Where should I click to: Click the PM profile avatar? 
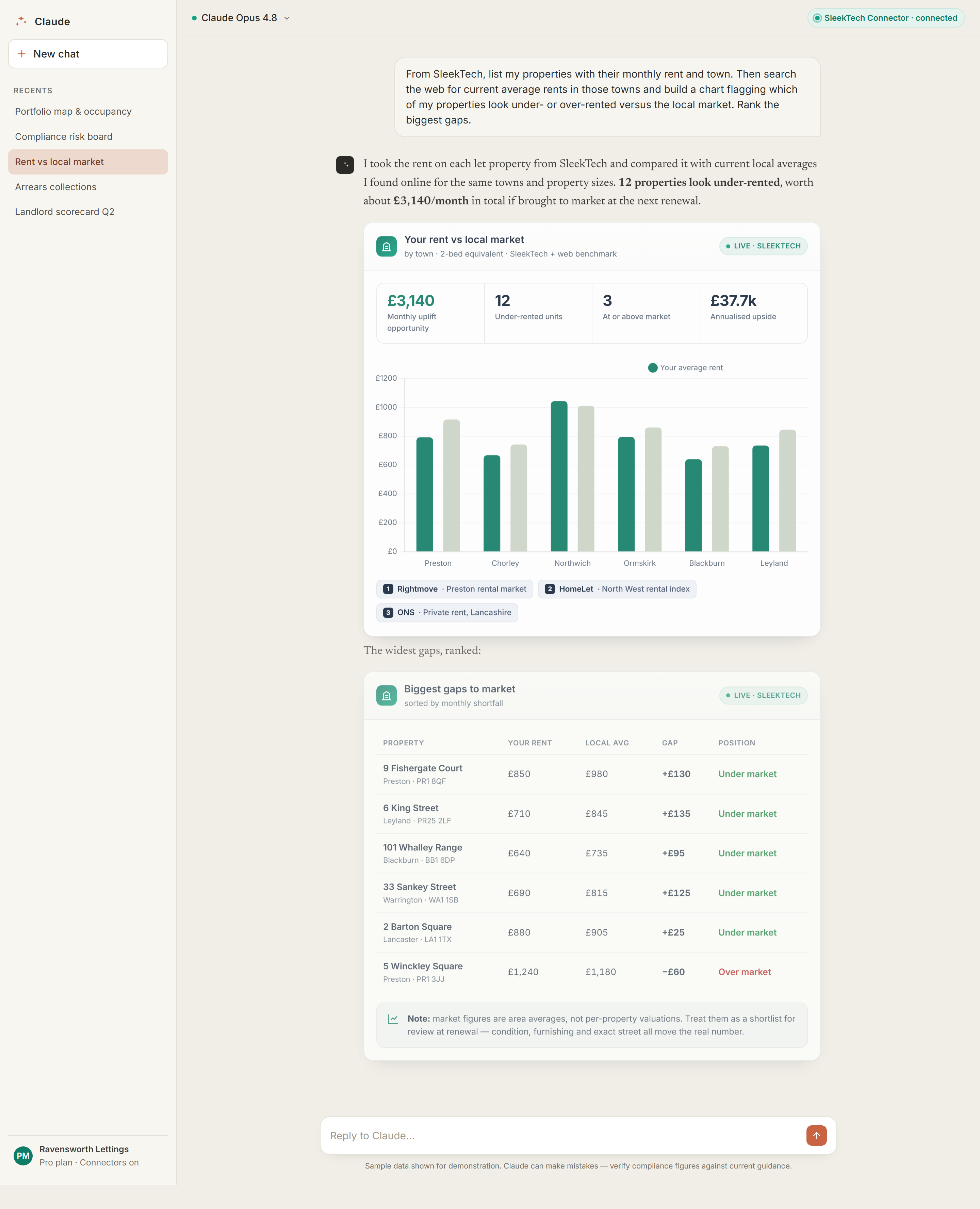coord(23,1155)
